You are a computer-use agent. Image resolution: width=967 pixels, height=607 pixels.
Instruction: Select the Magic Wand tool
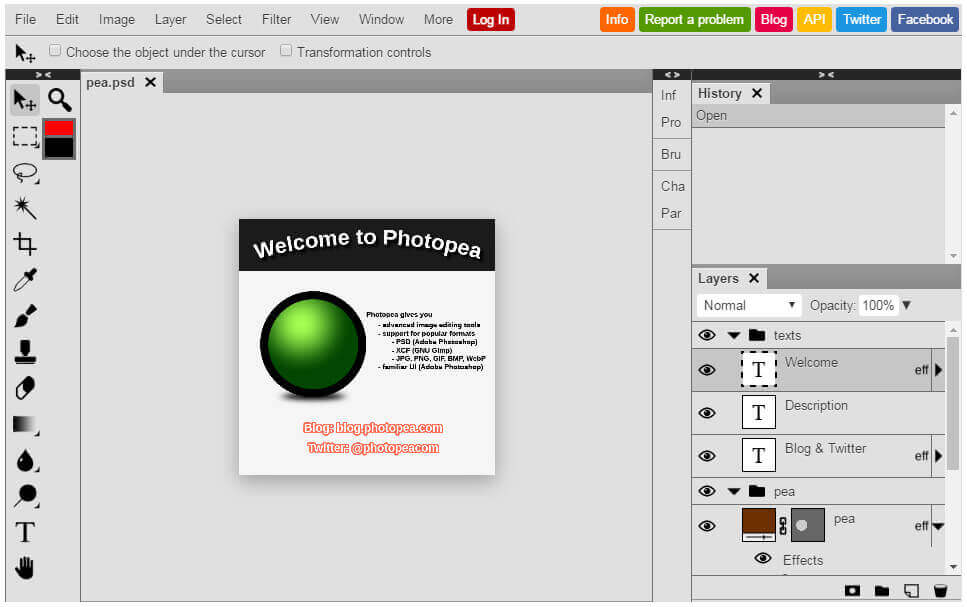click(x=25, y=209)
